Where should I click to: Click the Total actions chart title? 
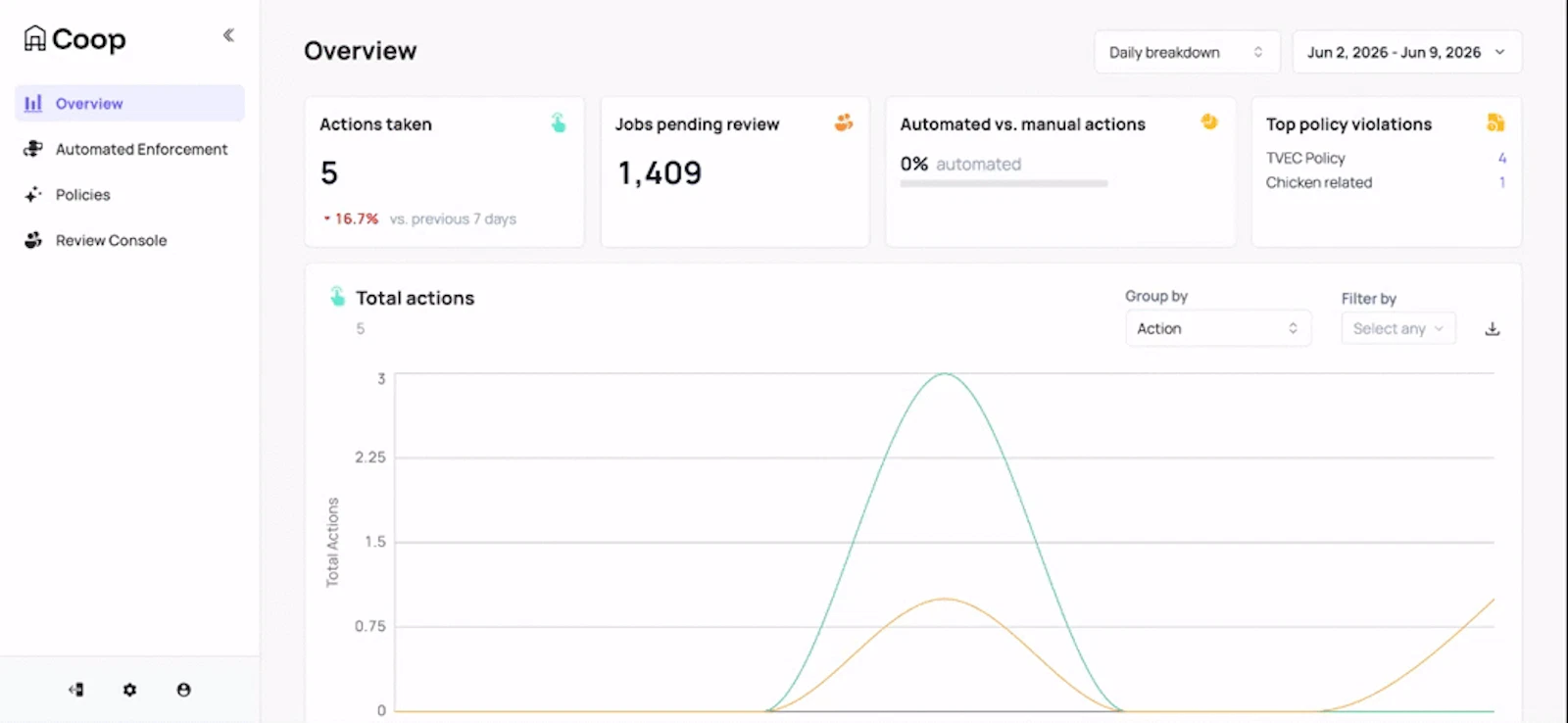[415, 298]
